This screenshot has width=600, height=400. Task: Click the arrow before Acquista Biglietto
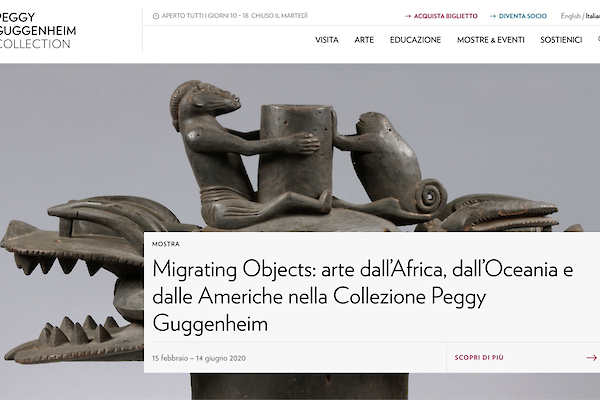point(408,16)
